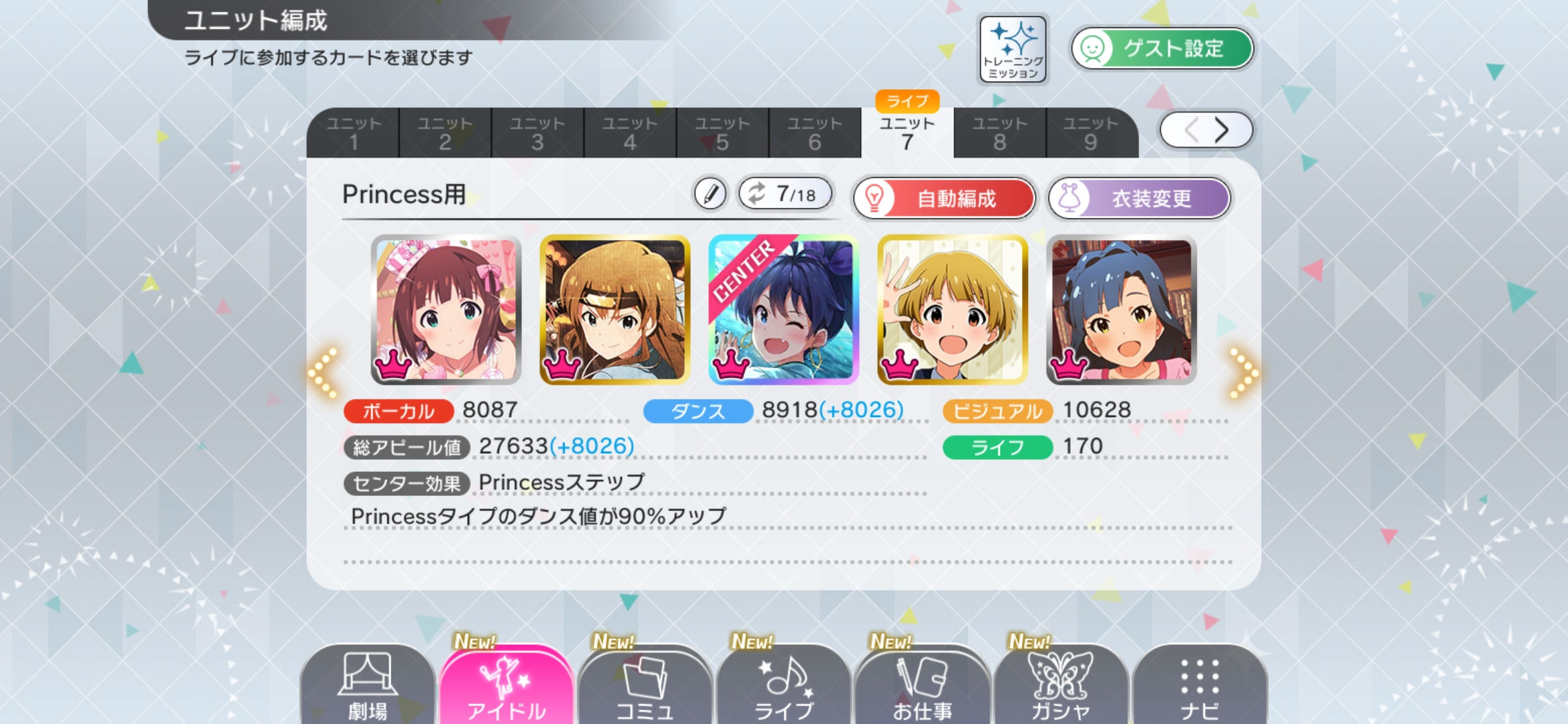Toggle the 7/18 swap counter button

785,194
